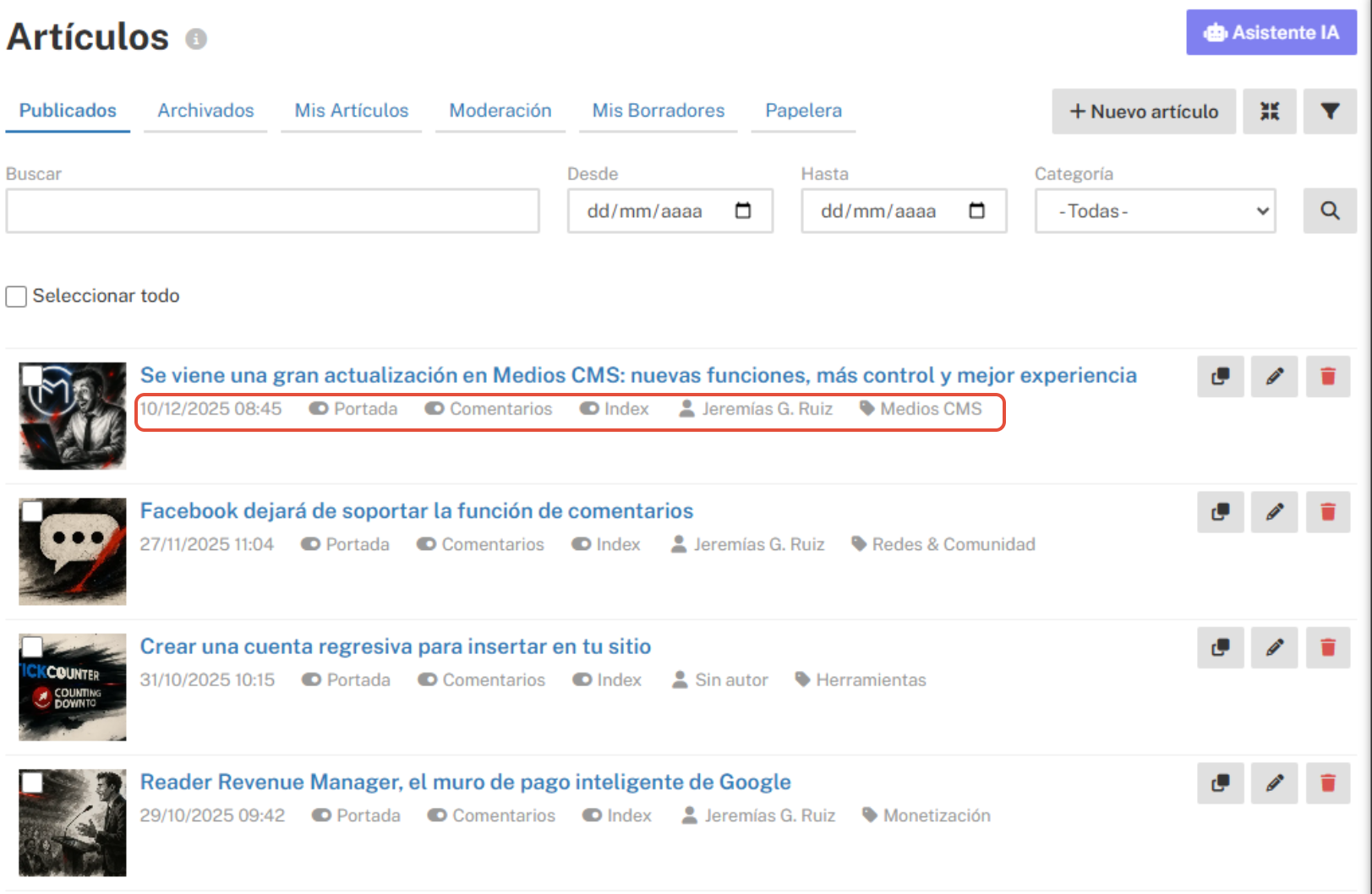Switch to the Publicados tab

[x=68, y=111]
